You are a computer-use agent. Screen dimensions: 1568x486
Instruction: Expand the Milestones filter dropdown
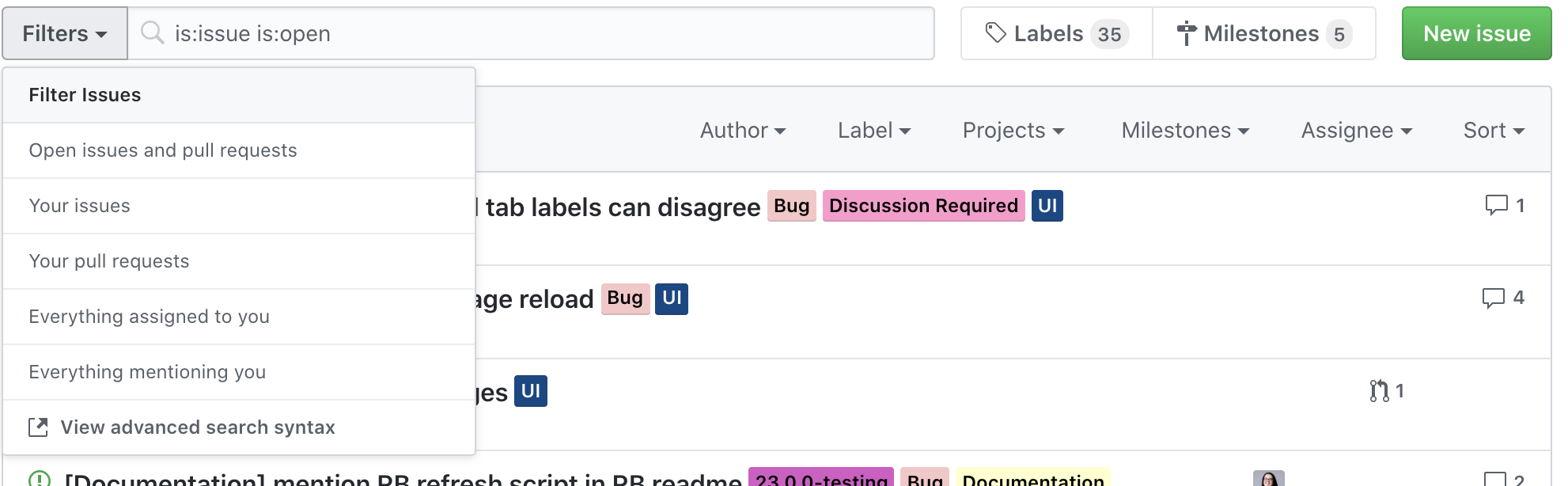point(1185,131)
